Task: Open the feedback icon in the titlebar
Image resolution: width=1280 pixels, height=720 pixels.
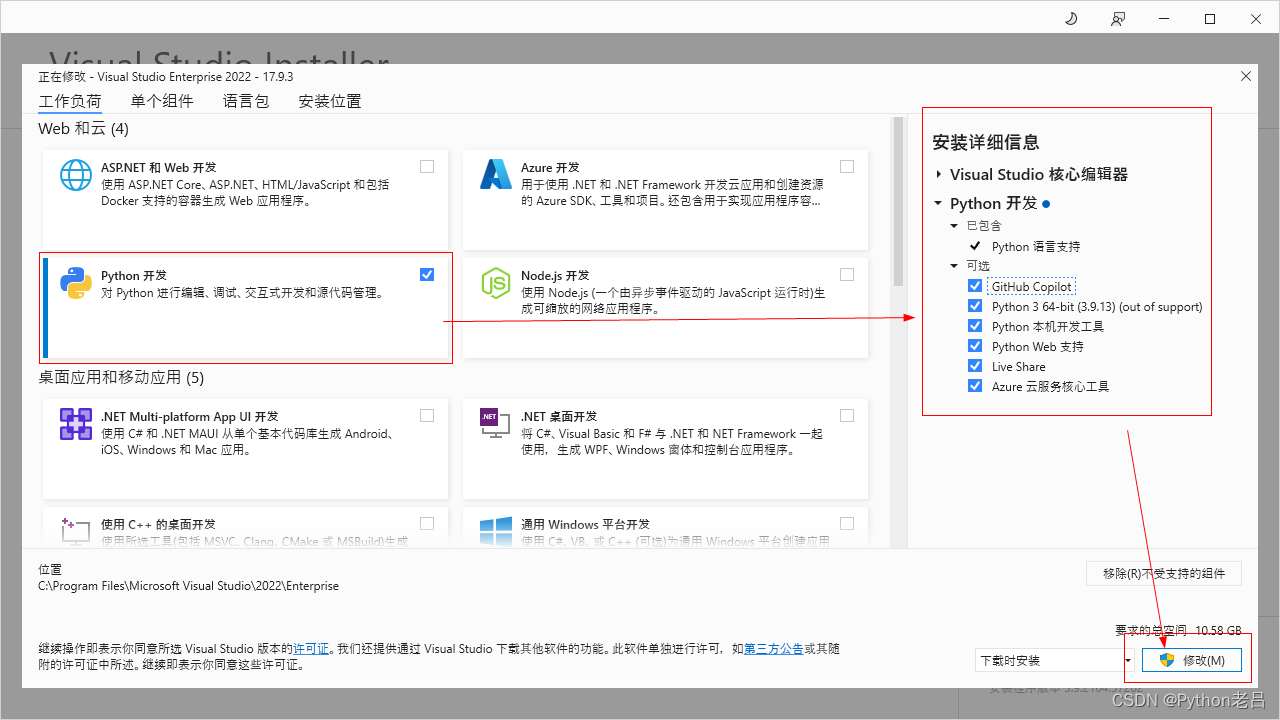Action: point(1118,18)
